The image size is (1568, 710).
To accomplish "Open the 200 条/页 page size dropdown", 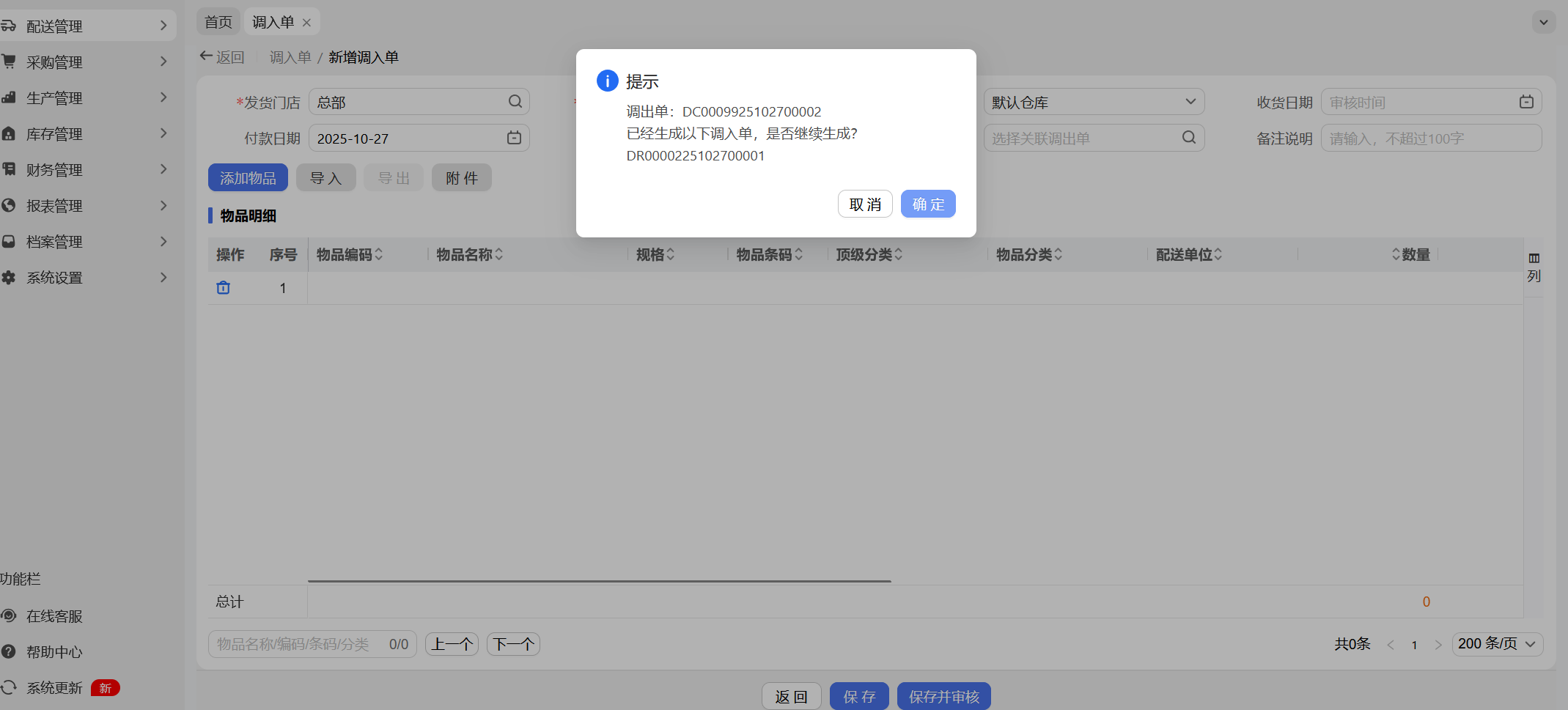I will pos(1498,644).
